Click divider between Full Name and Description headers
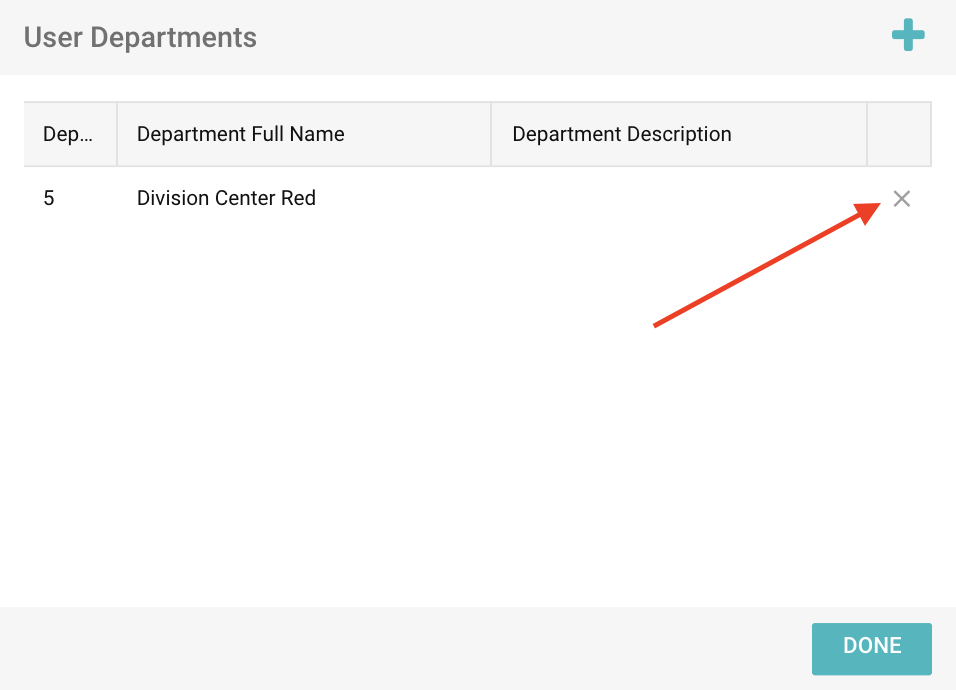The height and width of the screenshot is (690, 956). point(491,134)
